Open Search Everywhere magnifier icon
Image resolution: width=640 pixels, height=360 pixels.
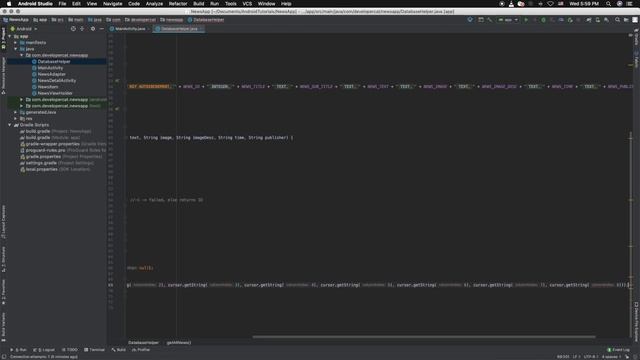coord(617,20)
